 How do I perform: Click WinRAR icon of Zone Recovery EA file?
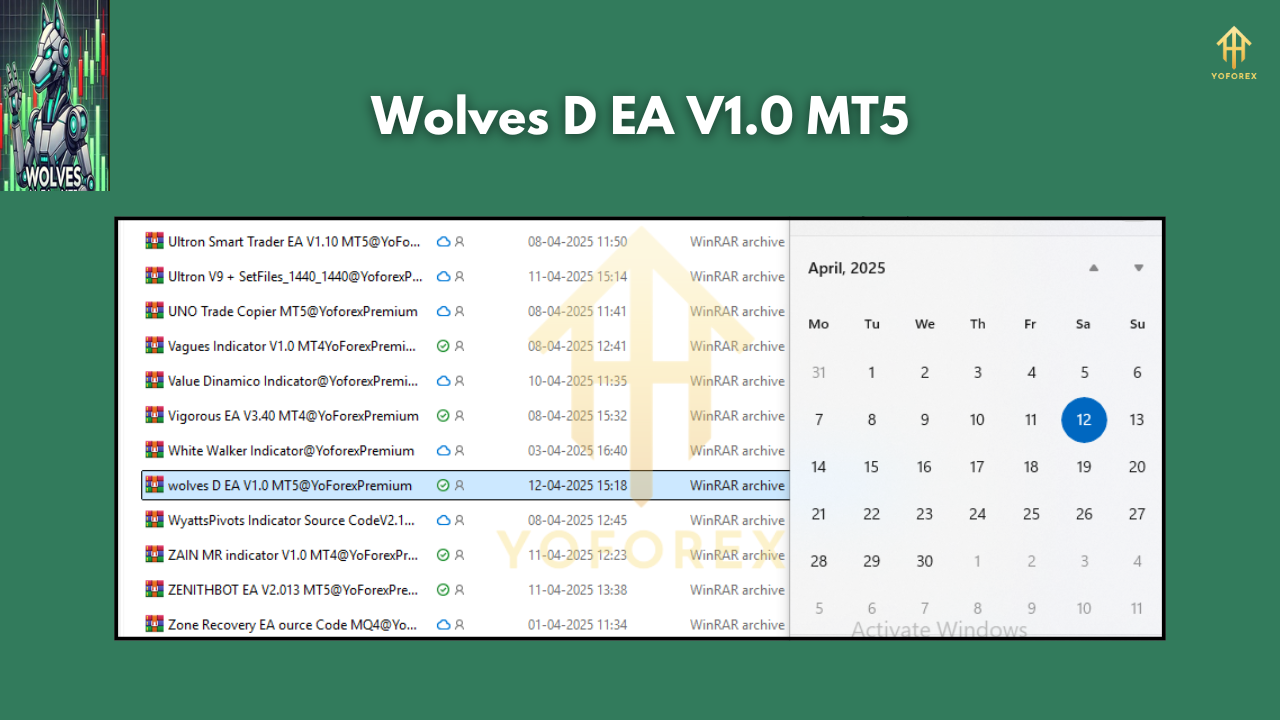[154, 625]
